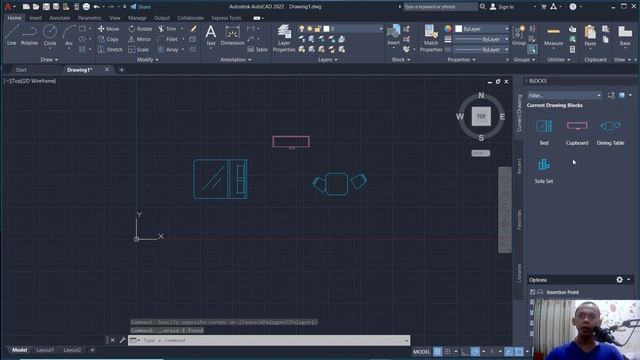Expand the Block panel
The image size is (640, 360).
coord(401,60)
